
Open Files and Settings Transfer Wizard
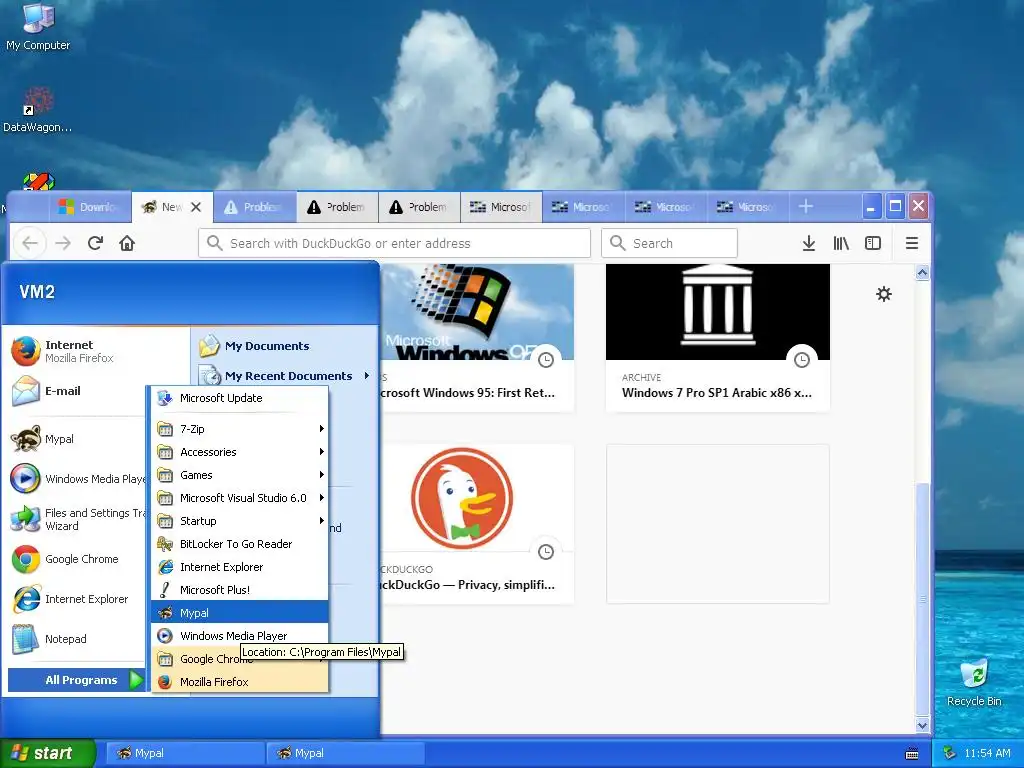coord(77,519)
